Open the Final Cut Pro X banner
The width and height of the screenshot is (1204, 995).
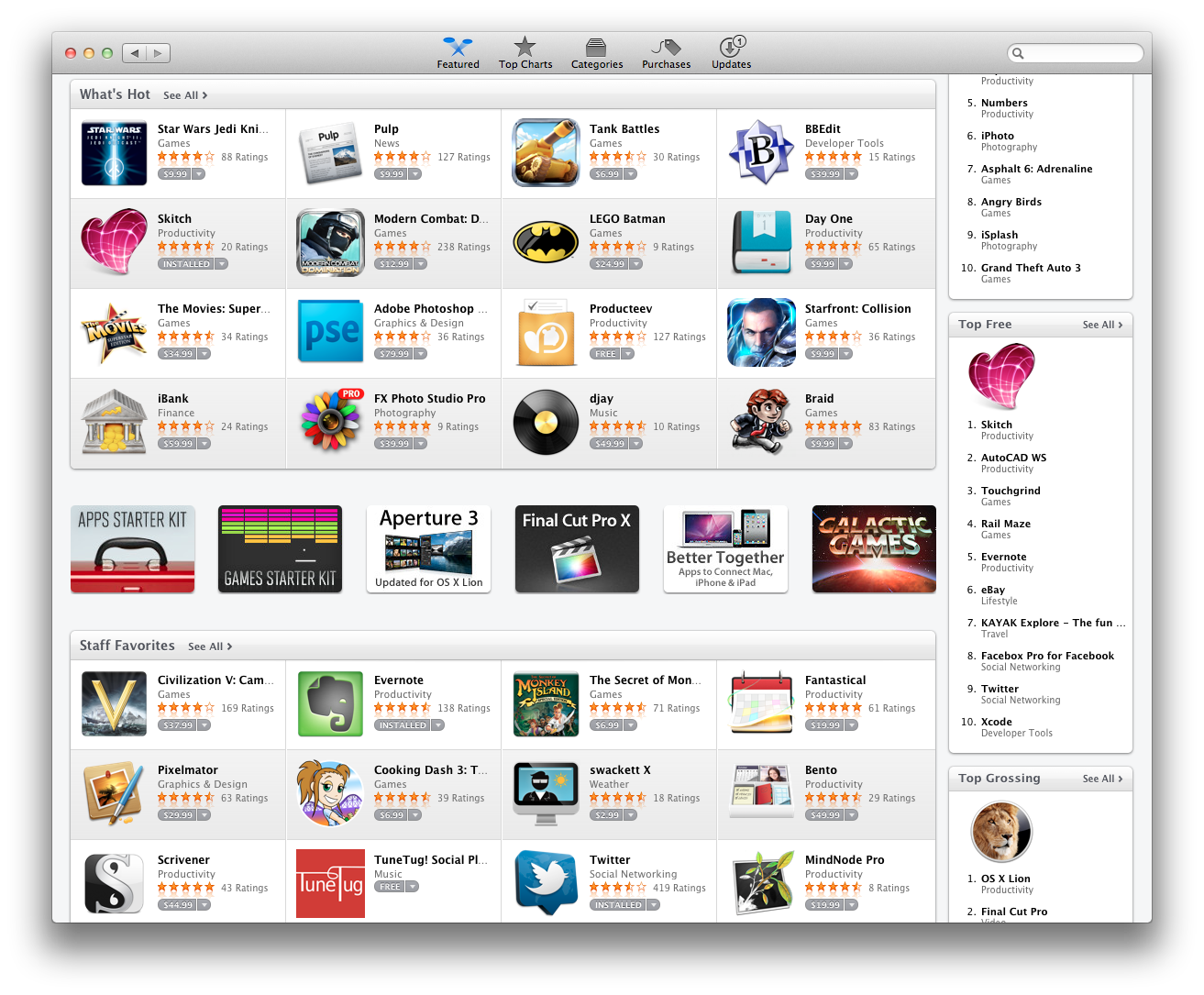coord(577,548)
